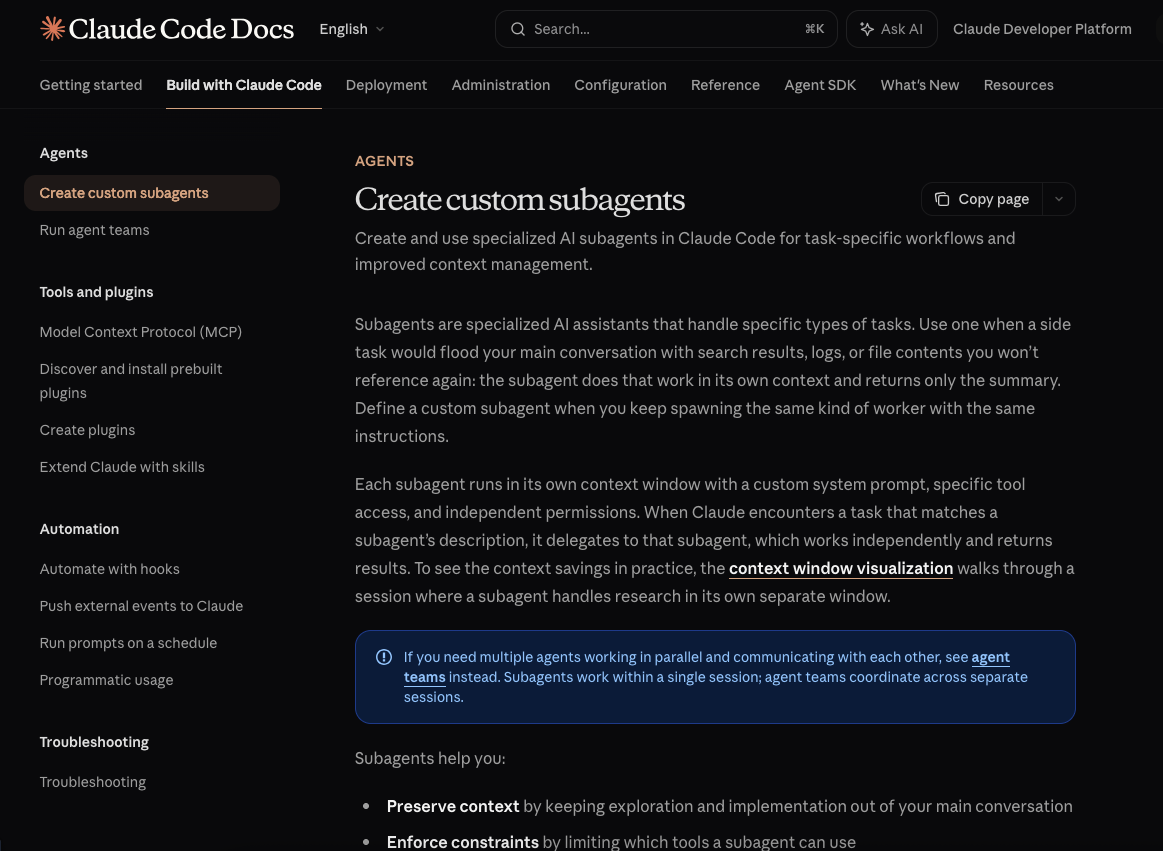Click the info icon in the callout
Viewport: 1163px width, 851px height.
tap(383, 657)
